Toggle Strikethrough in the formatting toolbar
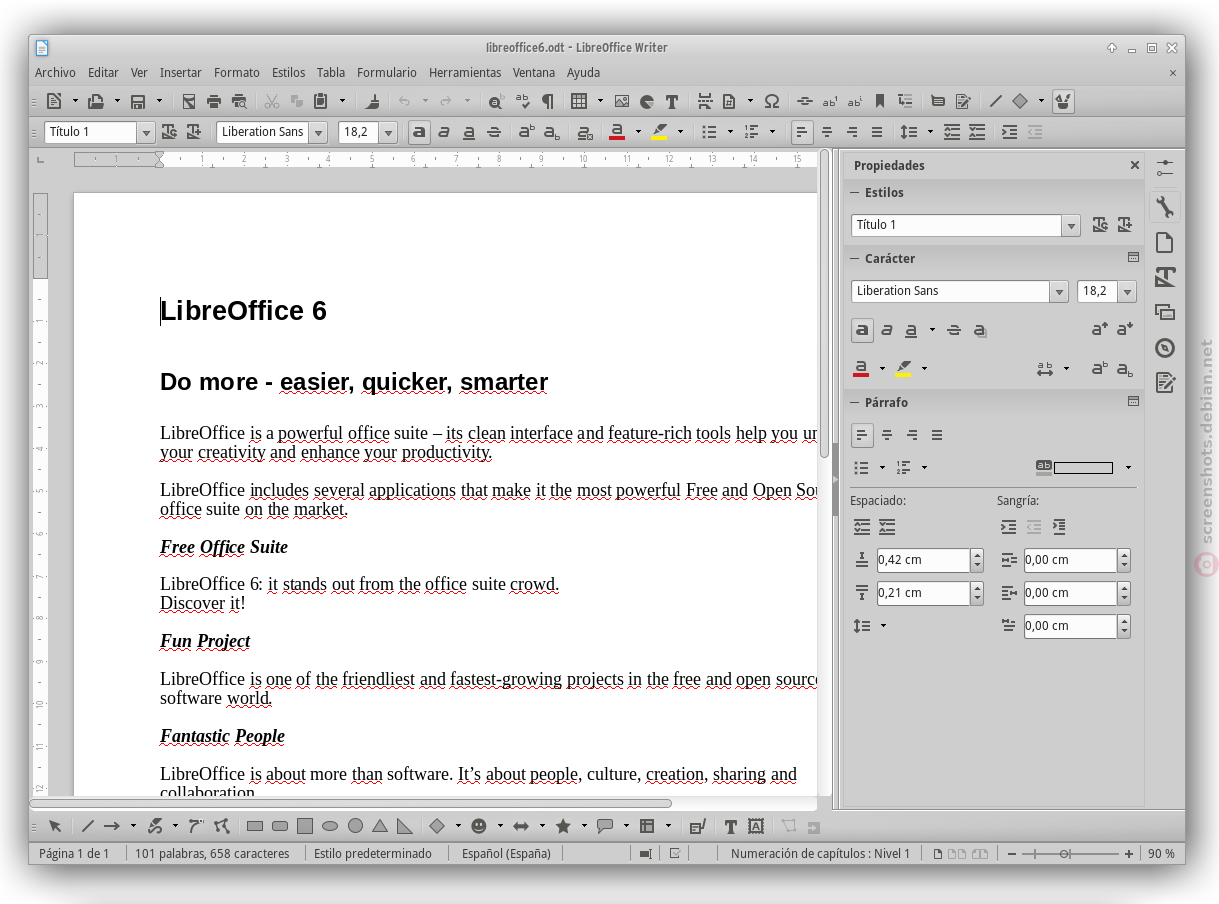This screenshot has width=1219, height=904. coord(494,132)
